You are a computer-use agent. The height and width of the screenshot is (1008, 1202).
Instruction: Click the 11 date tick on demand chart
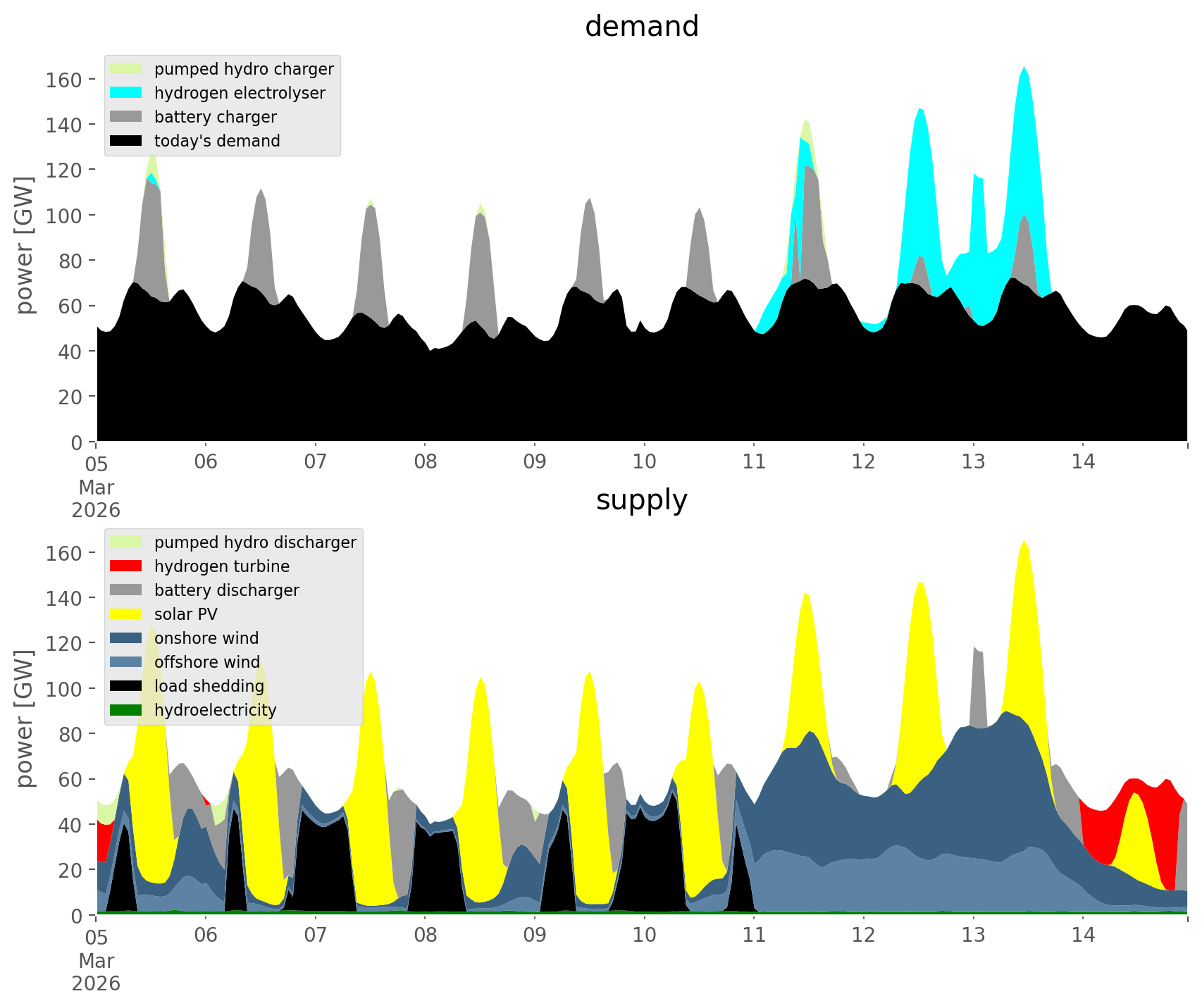tap(754, 462)
